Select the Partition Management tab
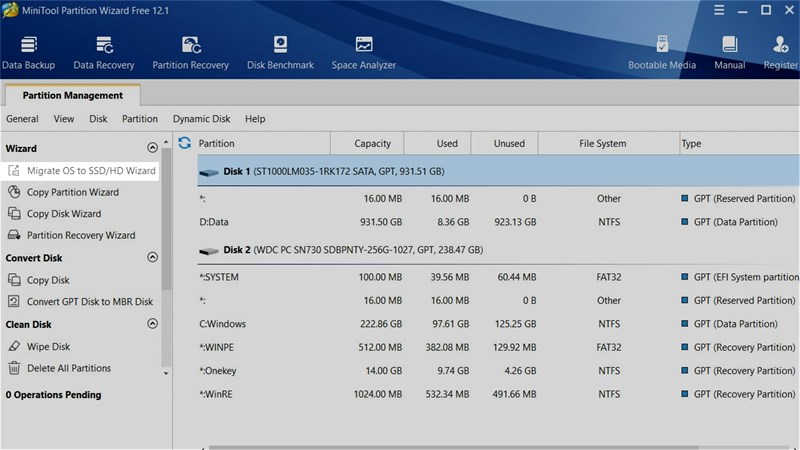 point(72,95)
